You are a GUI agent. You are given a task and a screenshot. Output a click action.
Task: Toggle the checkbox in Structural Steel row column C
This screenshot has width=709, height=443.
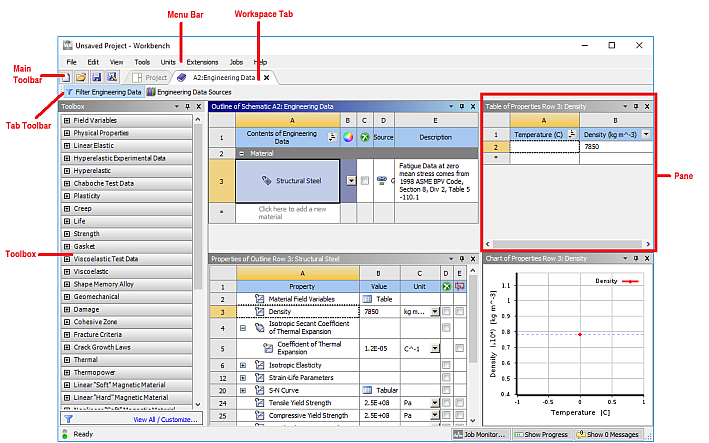[x=364, y=180]
